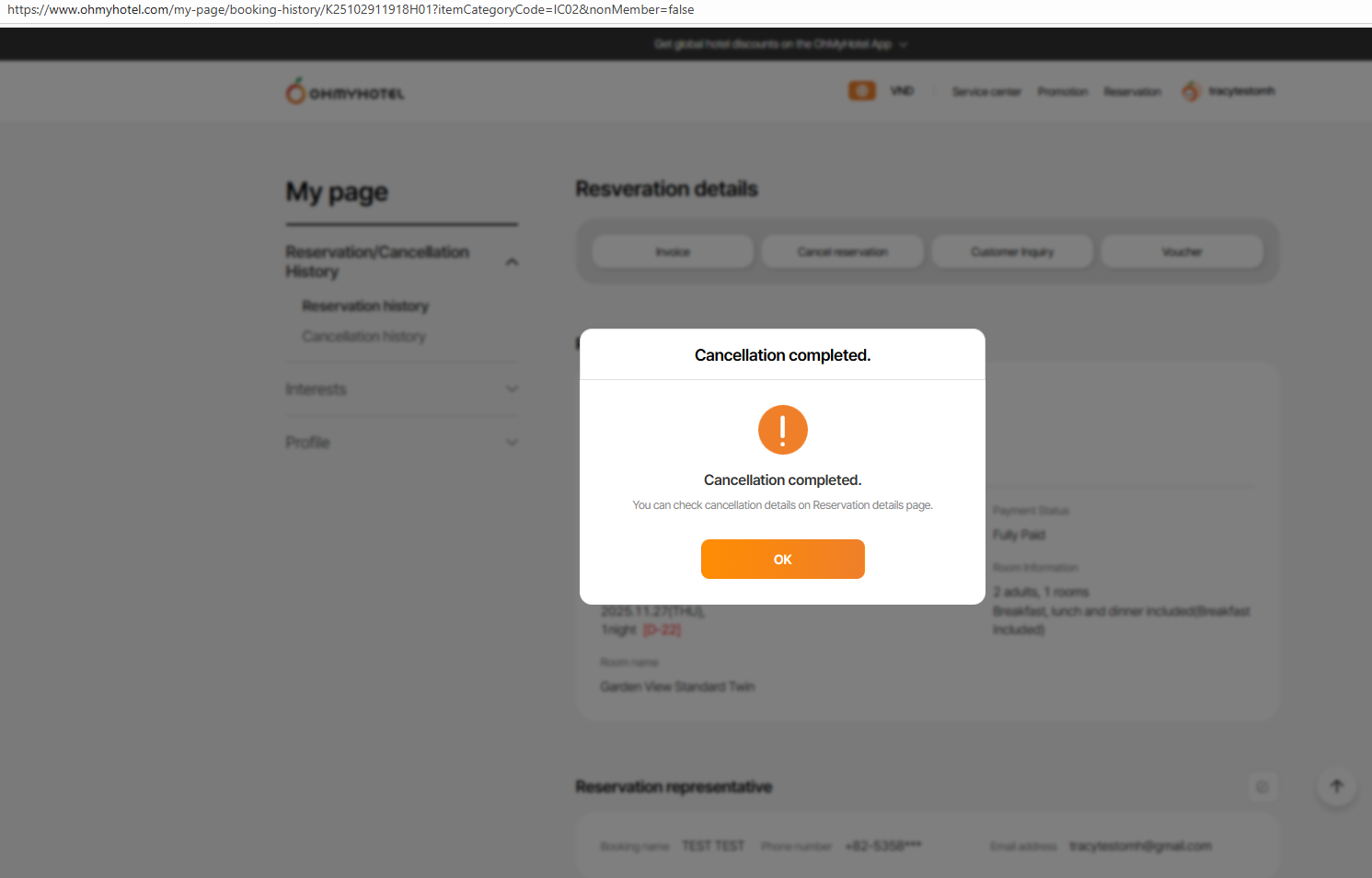
Task: Click the orange exclamation warning icon
Action: pos(782,430)
